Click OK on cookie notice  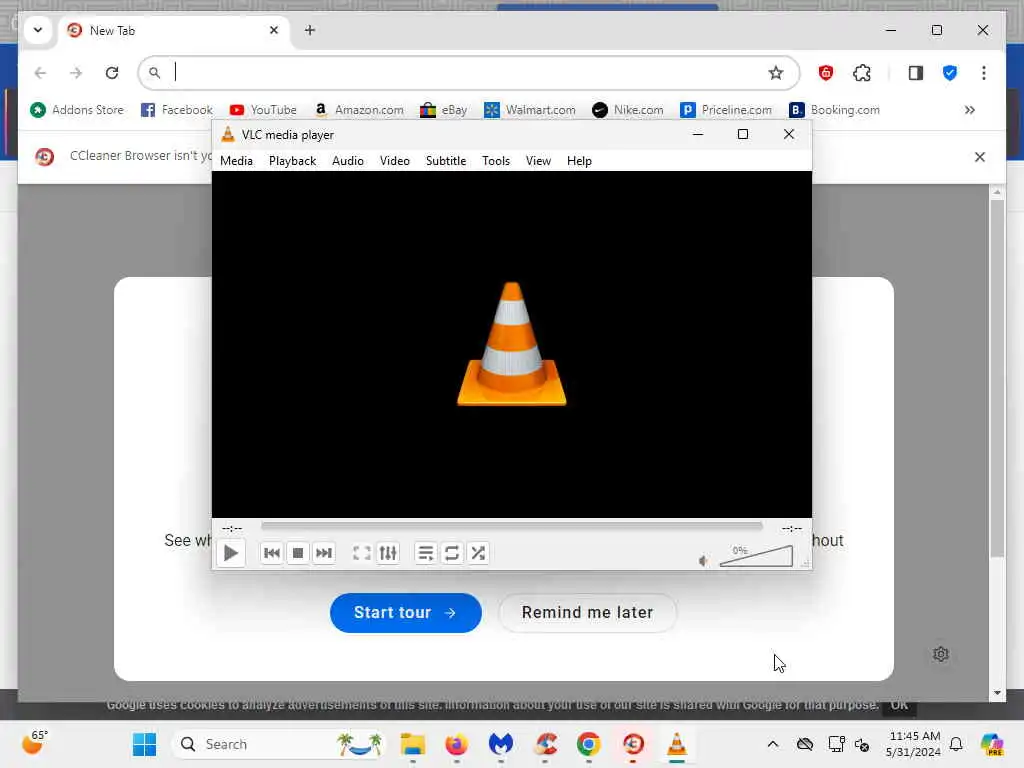[x=899, y=705]
